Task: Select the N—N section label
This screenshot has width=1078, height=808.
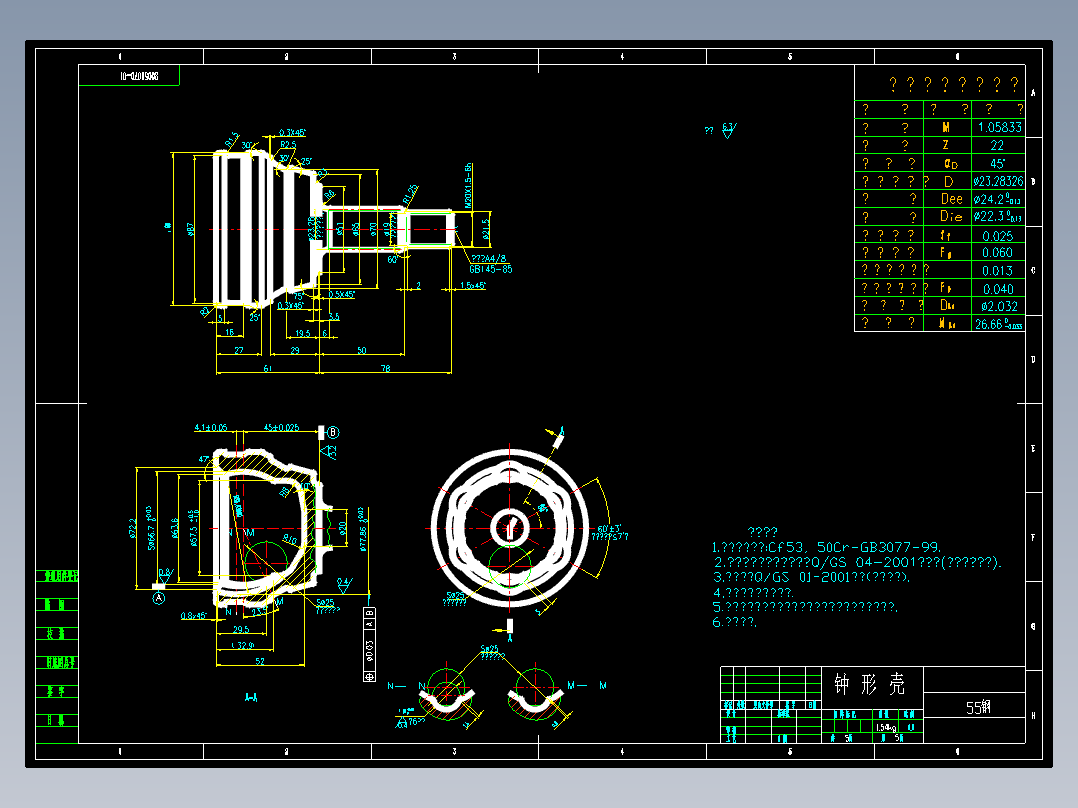Action: pos(407,686)
